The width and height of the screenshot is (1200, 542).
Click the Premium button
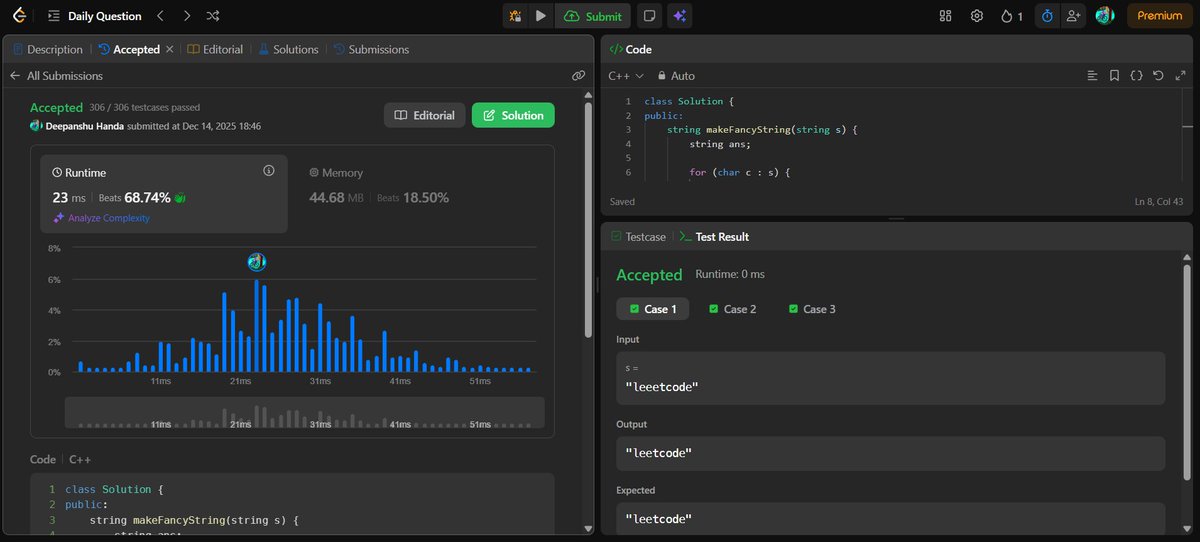click(x=1159, y=16)
